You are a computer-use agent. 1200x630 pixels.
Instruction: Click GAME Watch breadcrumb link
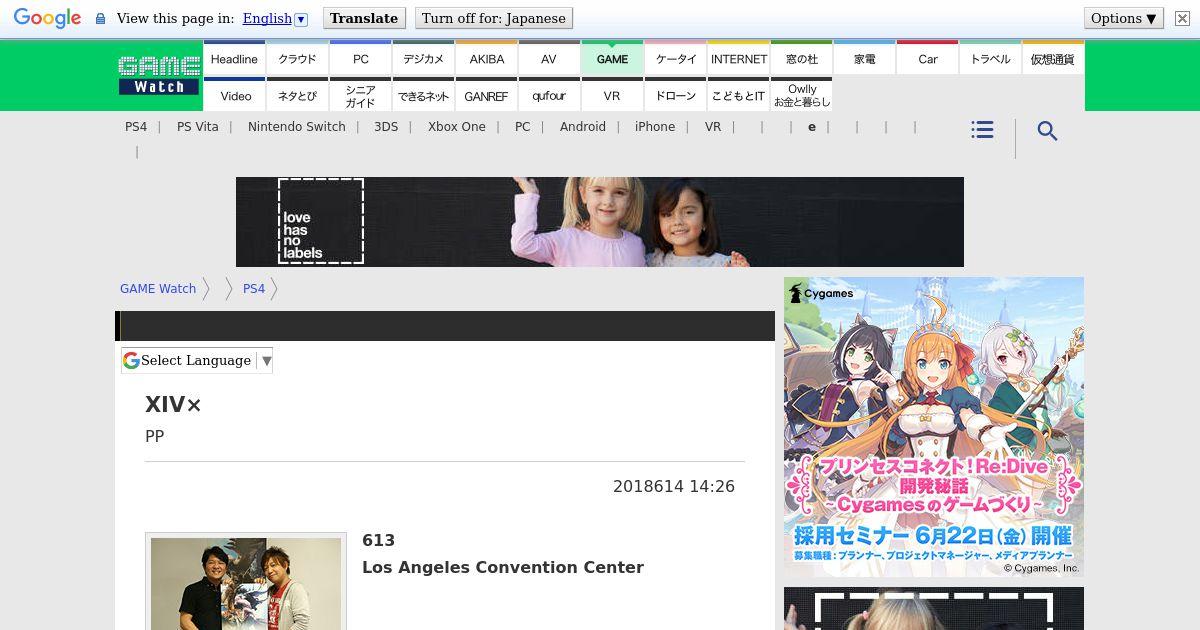tap(158, 289)
